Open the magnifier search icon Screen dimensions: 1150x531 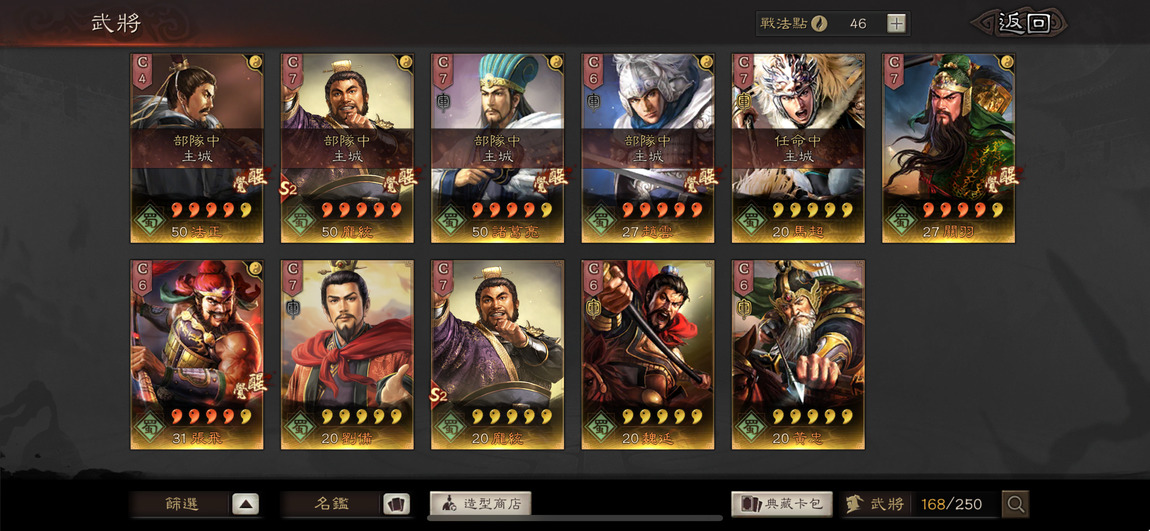tap(1016, 504)
